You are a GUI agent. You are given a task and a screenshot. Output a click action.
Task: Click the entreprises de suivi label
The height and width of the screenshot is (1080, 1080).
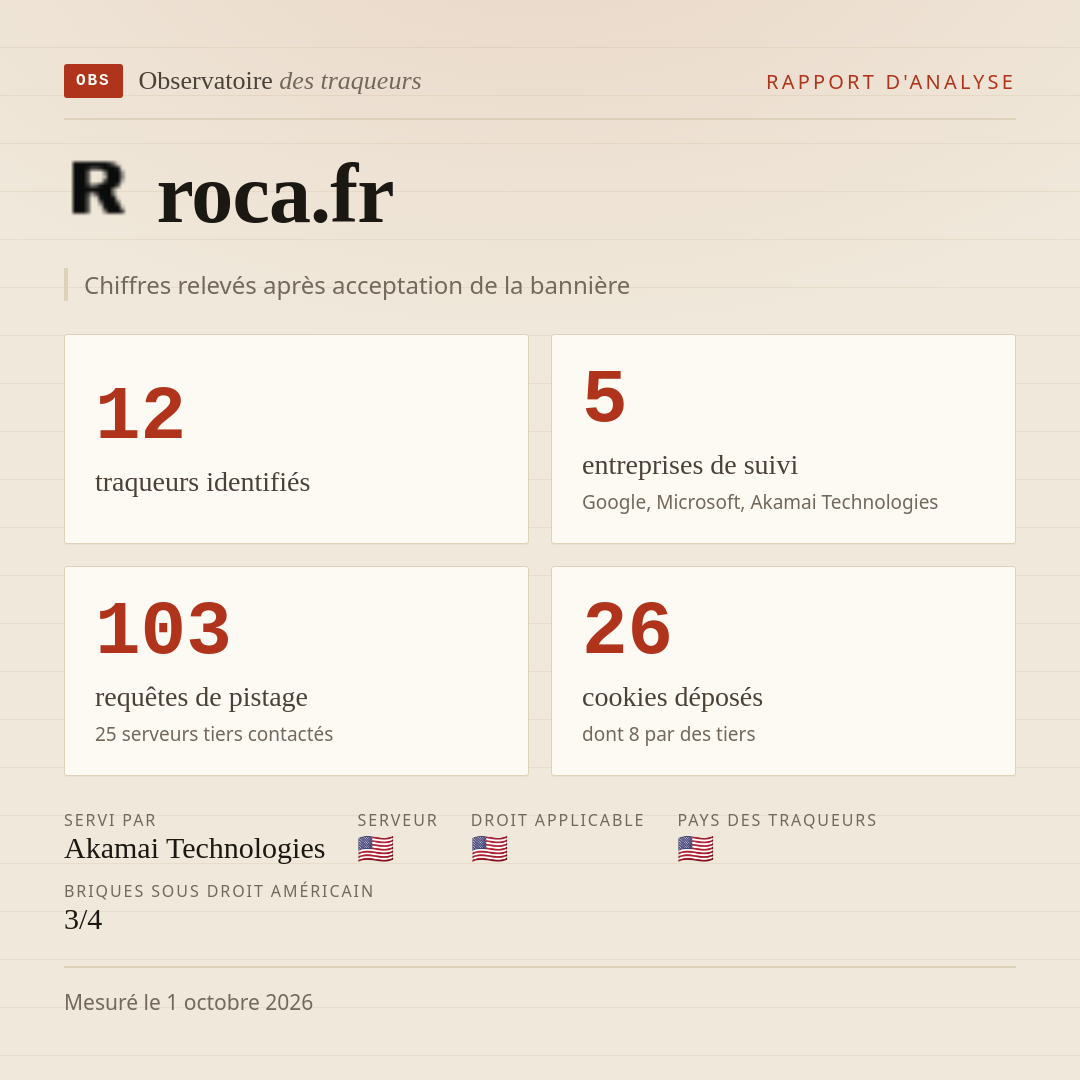pos(689,465)
